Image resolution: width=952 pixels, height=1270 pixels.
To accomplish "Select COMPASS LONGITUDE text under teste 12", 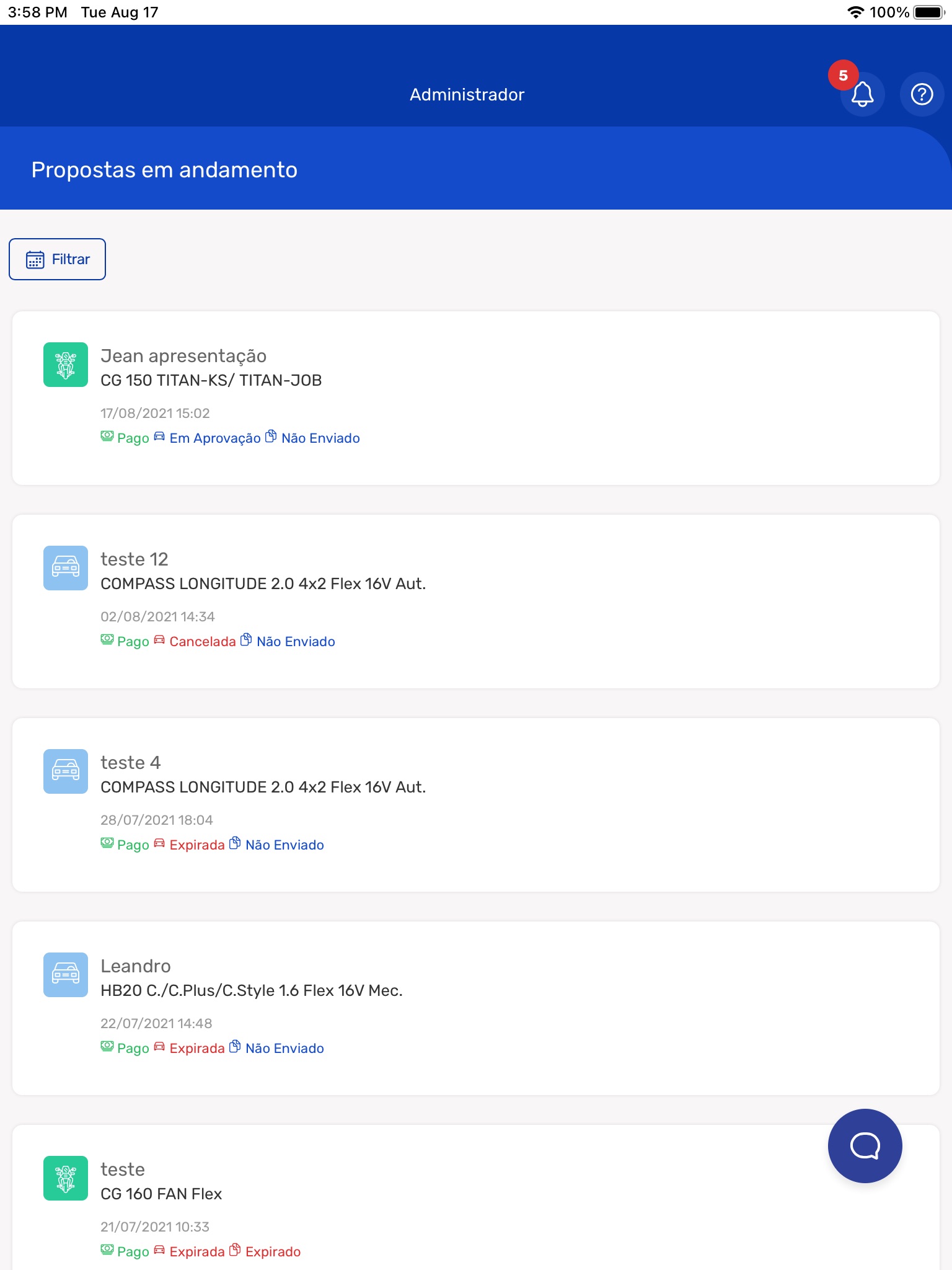I will point(263,584).
